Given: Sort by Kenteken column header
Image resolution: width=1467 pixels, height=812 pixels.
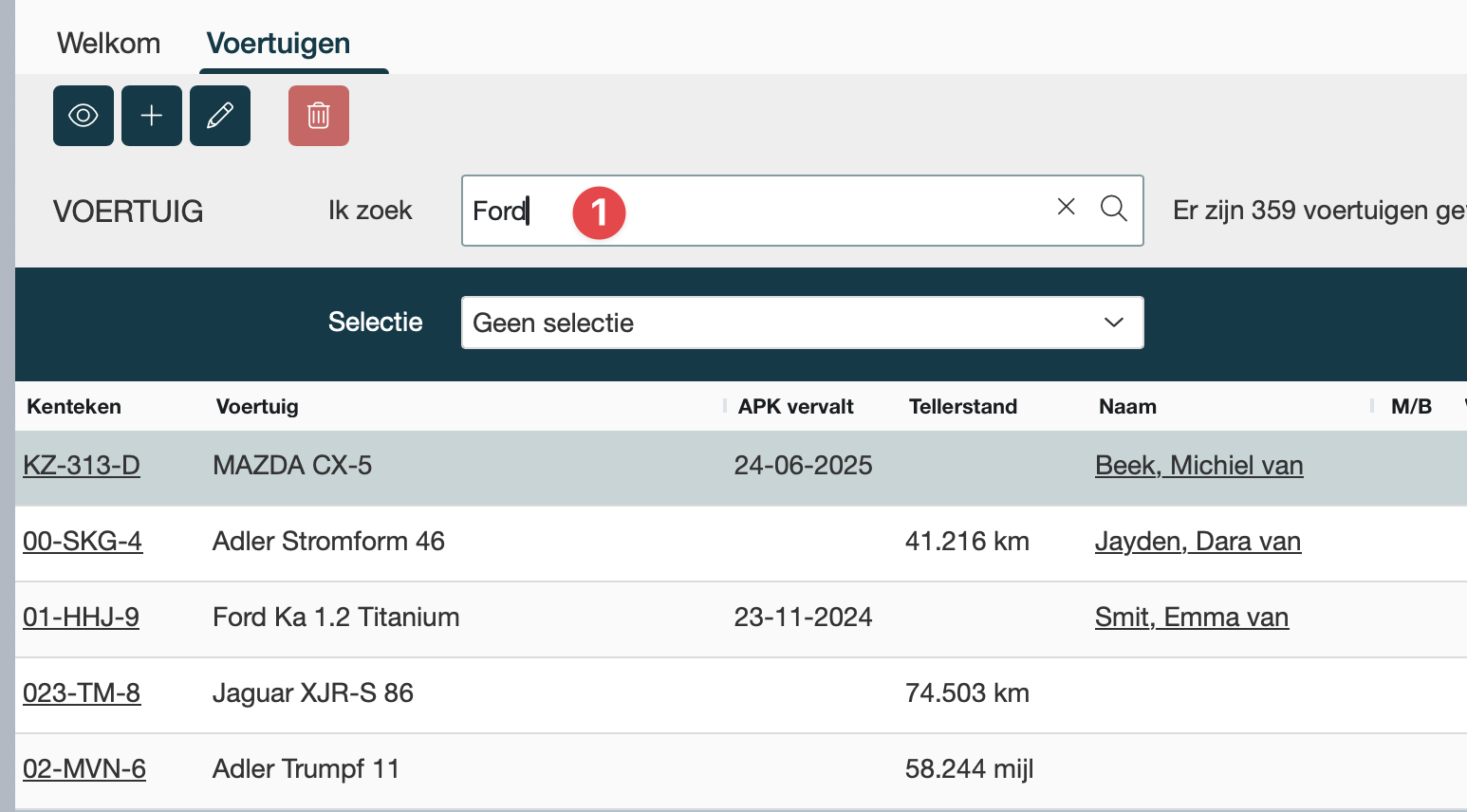Looking at the screenshot, I should (x=74, y=407).
